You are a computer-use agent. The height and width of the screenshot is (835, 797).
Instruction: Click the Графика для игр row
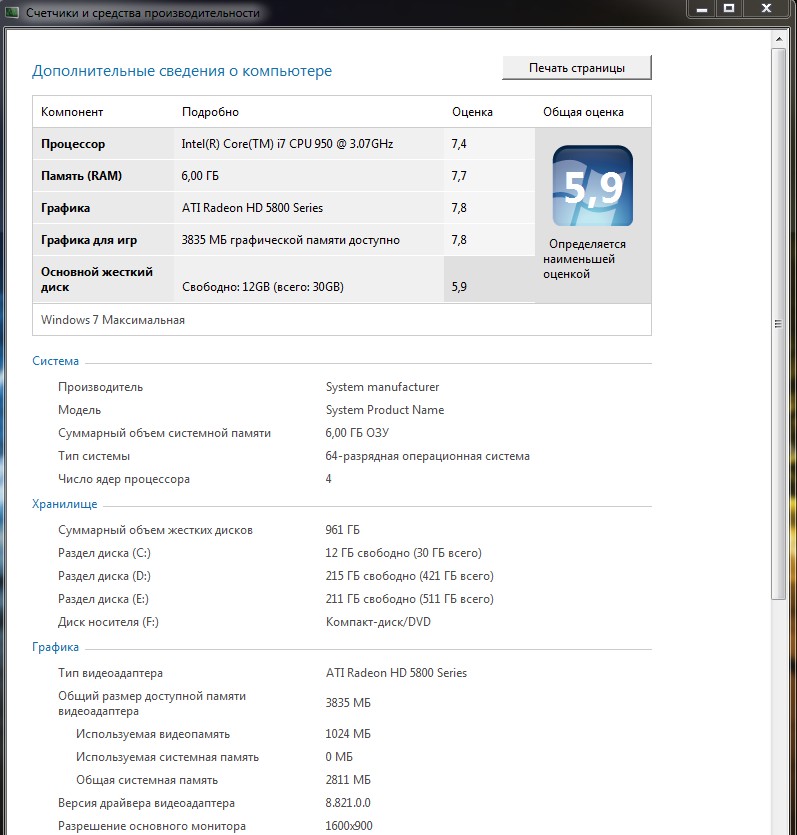pyautogui.click(x=284, y=240)
